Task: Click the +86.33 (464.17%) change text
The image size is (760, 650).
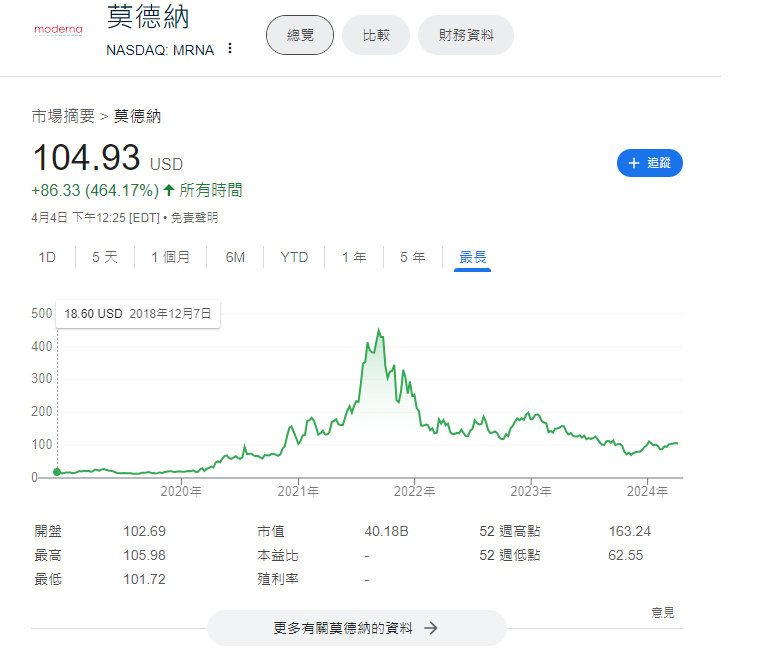Action: (x=95, y=190)
